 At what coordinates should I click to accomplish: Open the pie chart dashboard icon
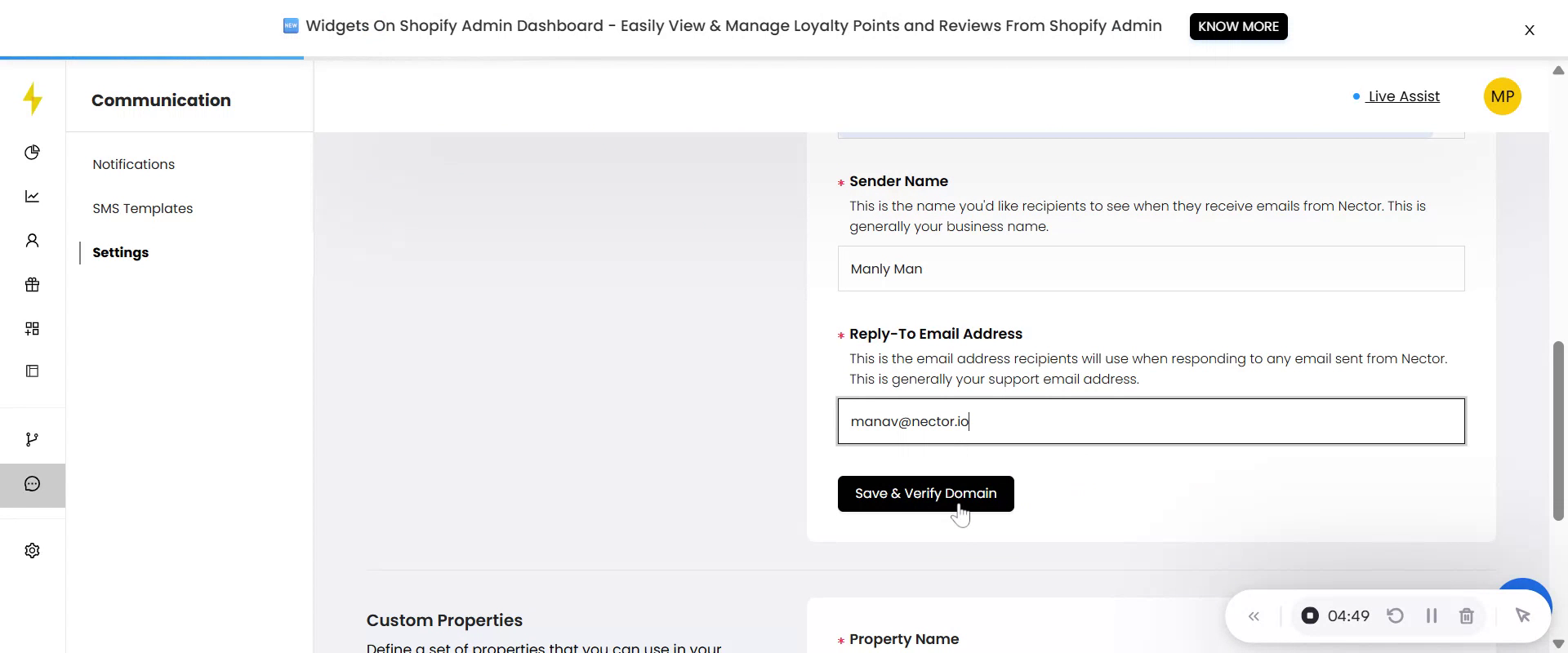click(33, 153)
